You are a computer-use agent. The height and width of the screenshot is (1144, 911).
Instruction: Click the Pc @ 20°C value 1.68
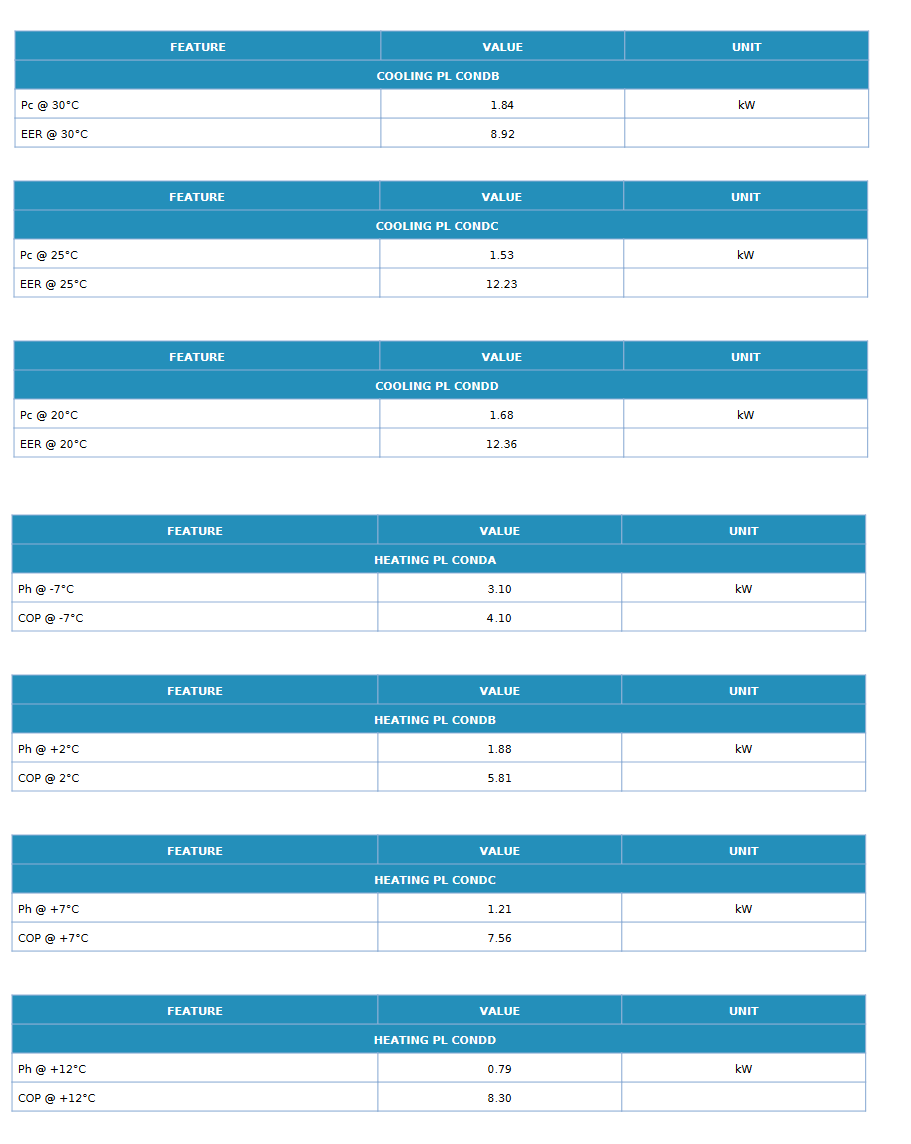point(501,415)
